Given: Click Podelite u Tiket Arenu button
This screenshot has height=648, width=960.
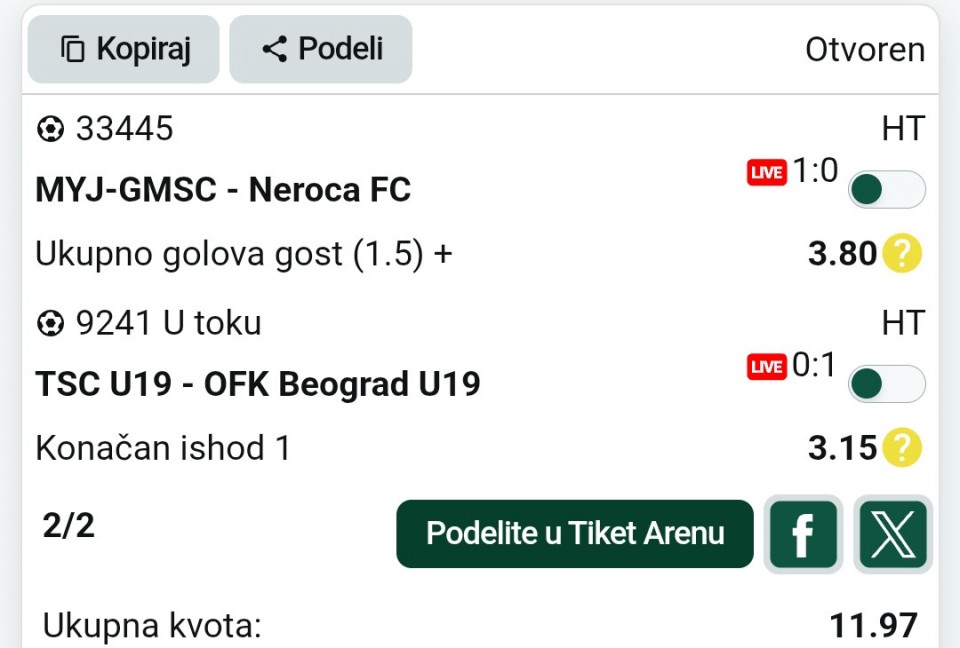Looking at the screenshot, I should pyautogui.click(x=575, y=534).
